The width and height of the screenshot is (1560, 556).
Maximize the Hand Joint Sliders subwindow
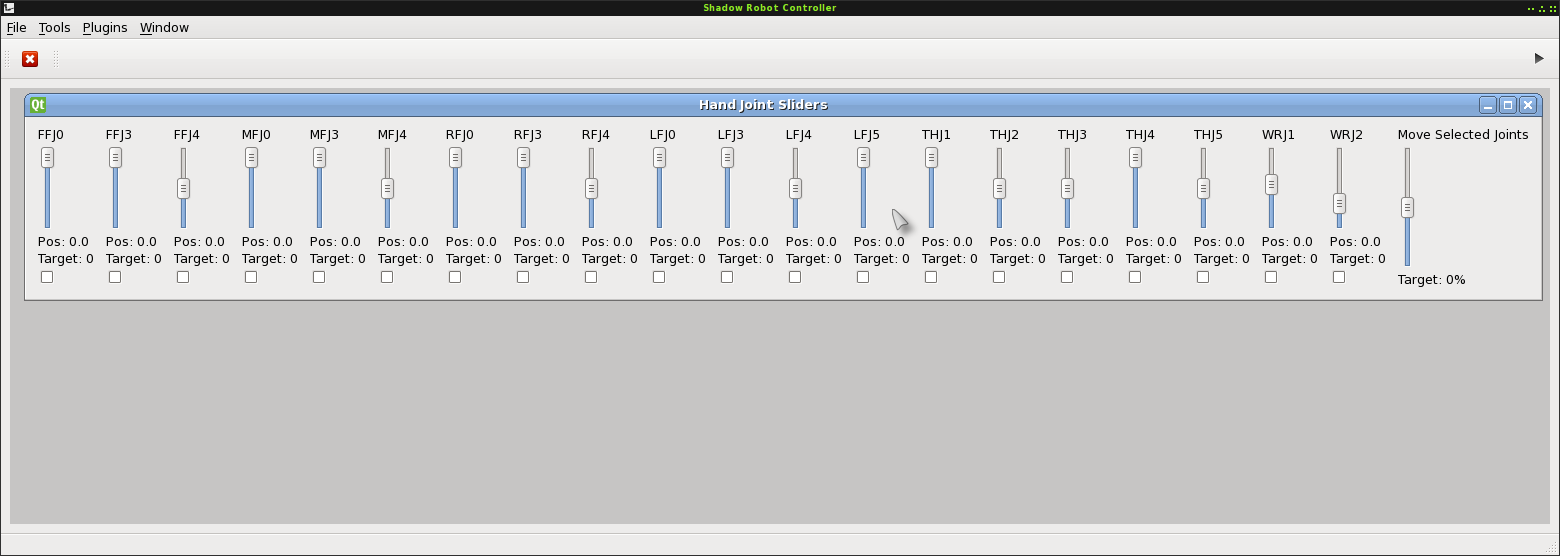point(1508,105)
